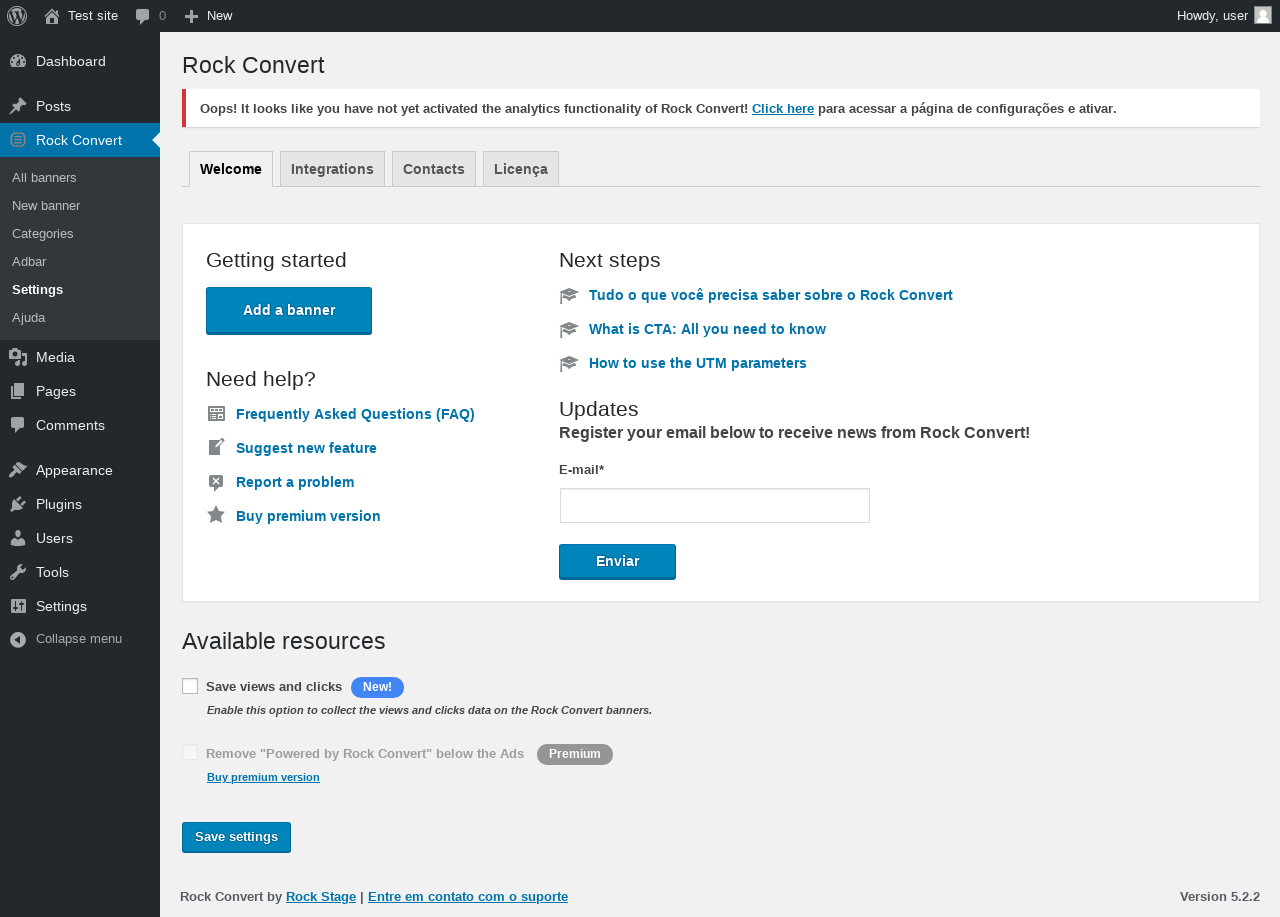This screenshot has width=1280, height=917.
Task: Open the Contacts tab
Action: (434, 169)
